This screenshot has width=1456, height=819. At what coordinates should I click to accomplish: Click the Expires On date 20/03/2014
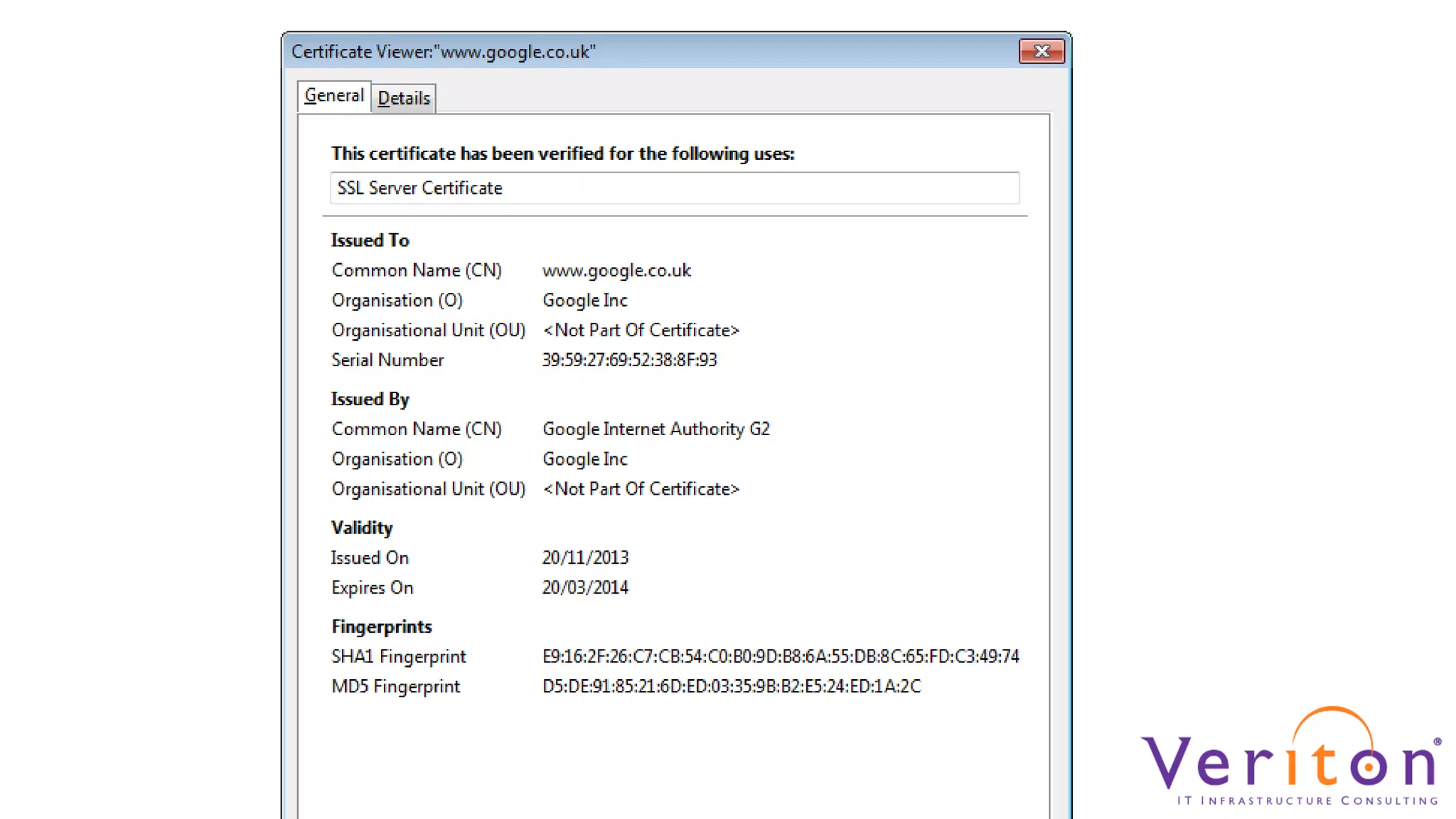tap(585, 587)
